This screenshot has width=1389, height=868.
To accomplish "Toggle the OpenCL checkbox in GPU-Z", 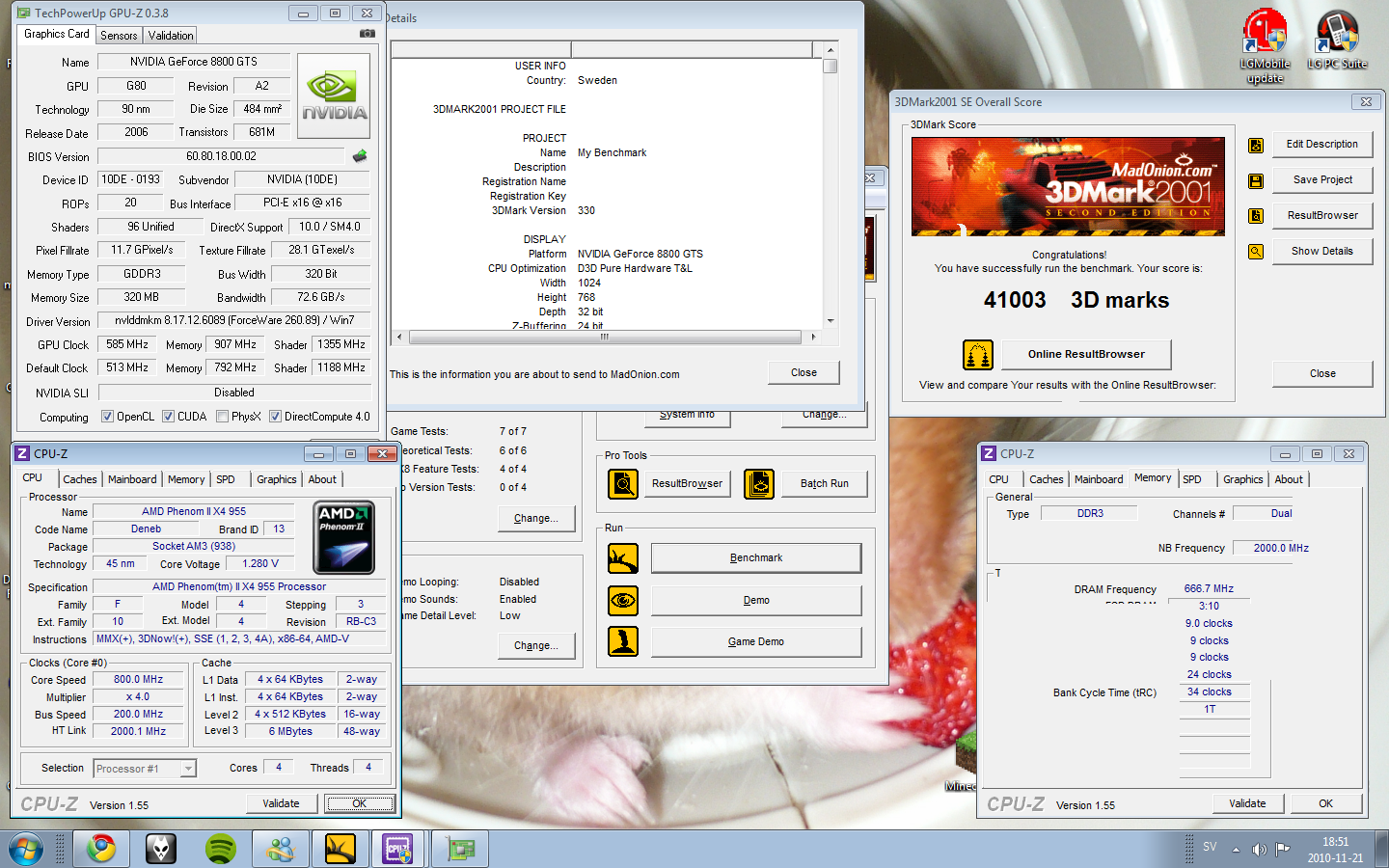I will coord(108,417).
